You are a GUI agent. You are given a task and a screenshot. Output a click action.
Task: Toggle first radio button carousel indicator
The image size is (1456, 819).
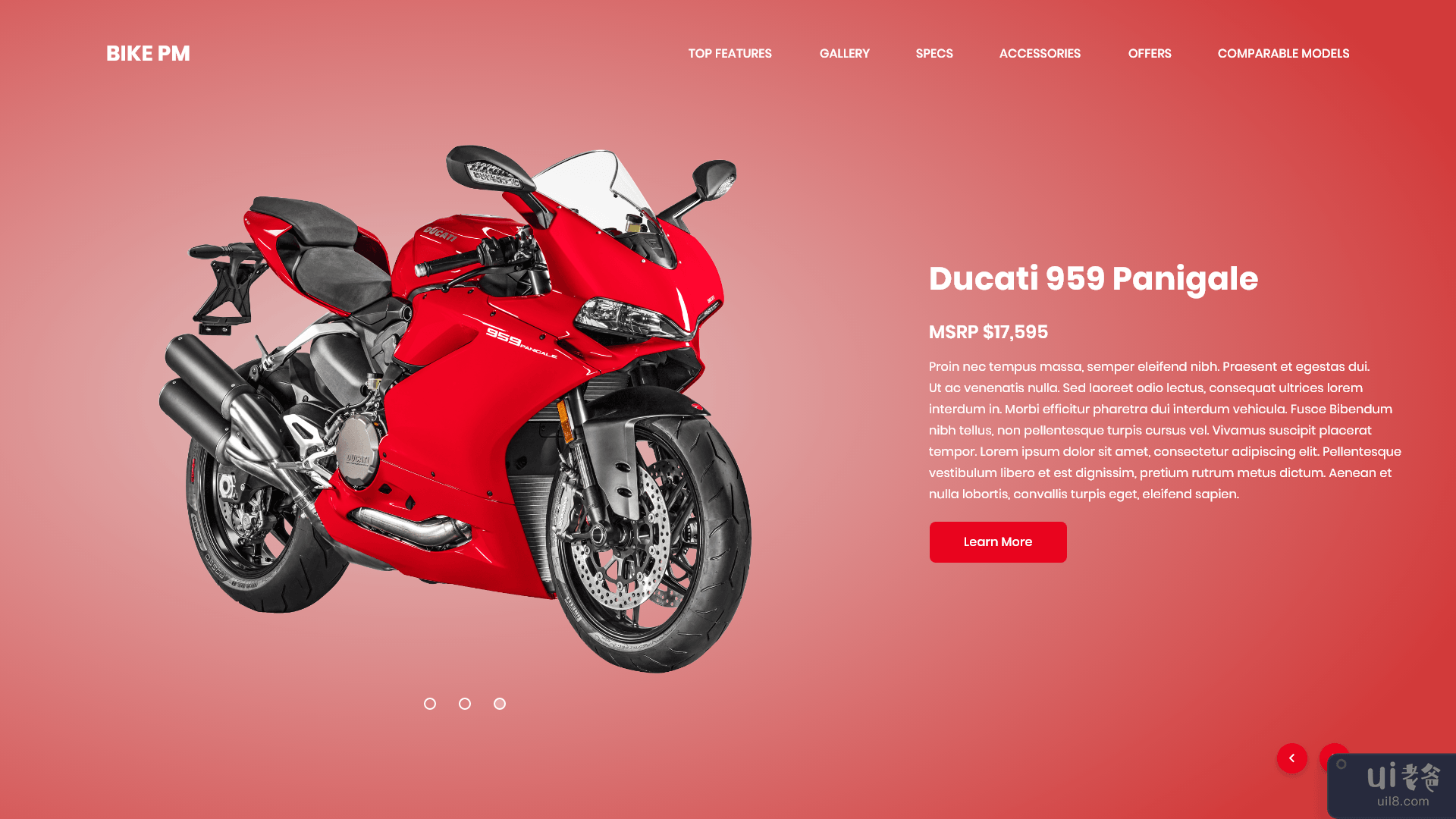pyautogui.click(x=429, y=703)
